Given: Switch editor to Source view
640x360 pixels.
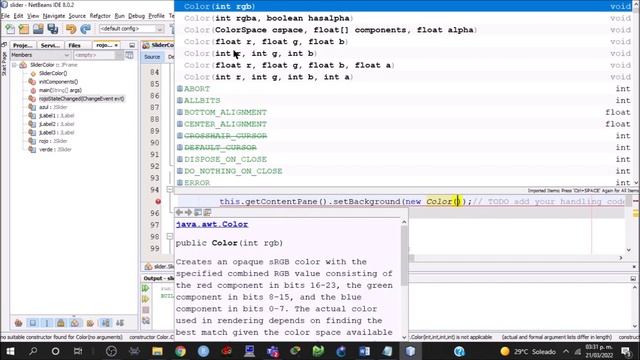Looking at the screenshot, I should [152, 57].
